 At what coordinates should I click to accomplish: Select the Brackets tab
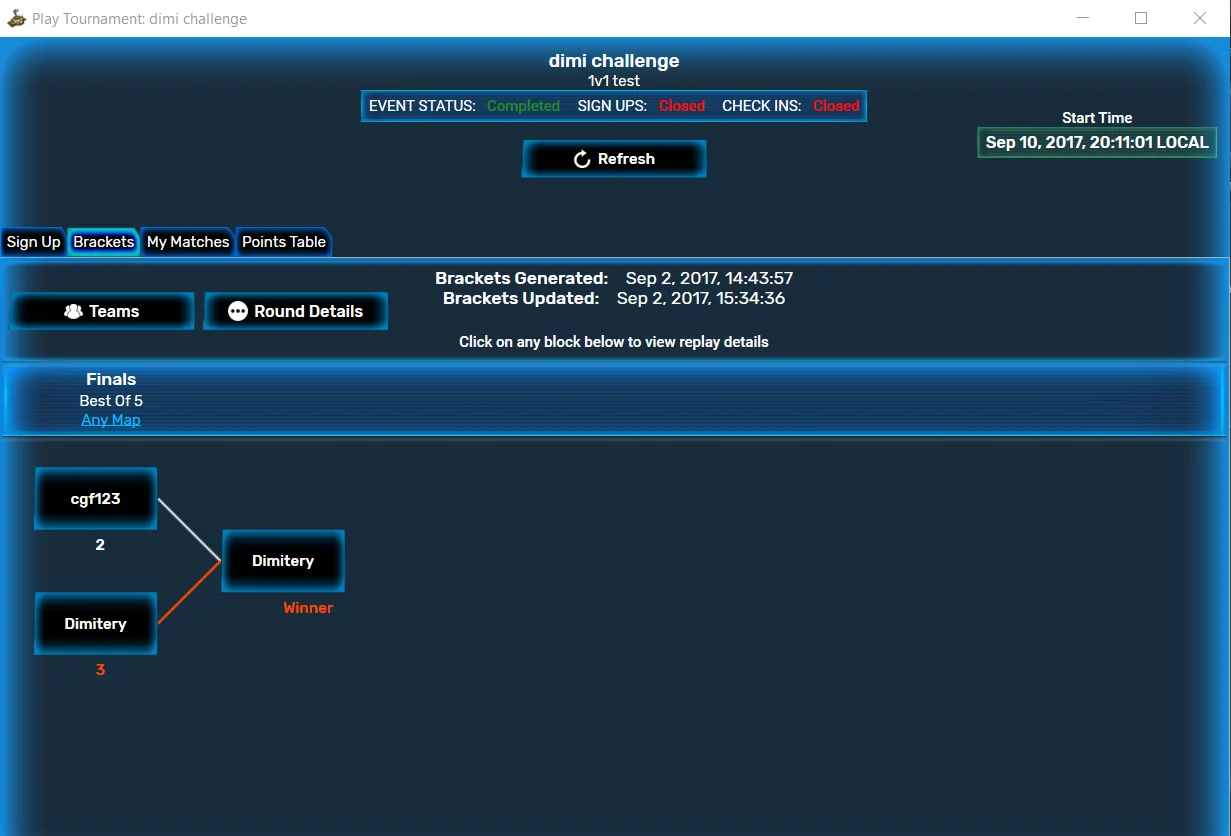pyautogui.click(x=104, y=242)
